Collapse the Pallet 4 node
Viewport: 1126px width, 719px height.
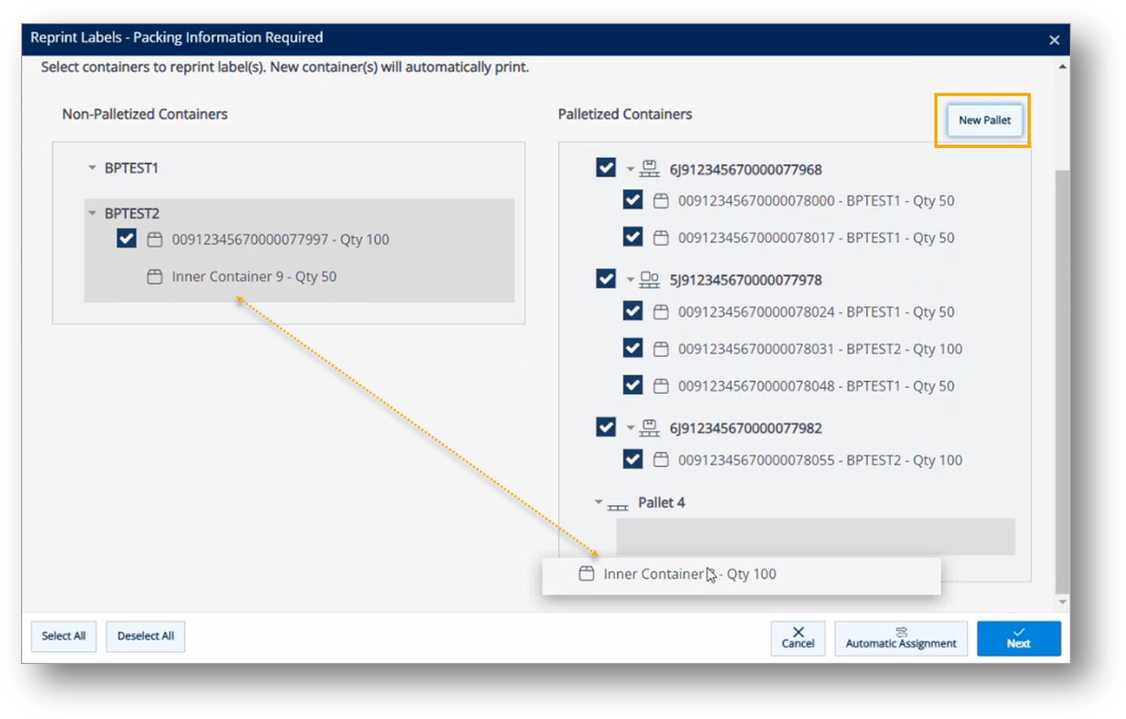coord(598,503)
